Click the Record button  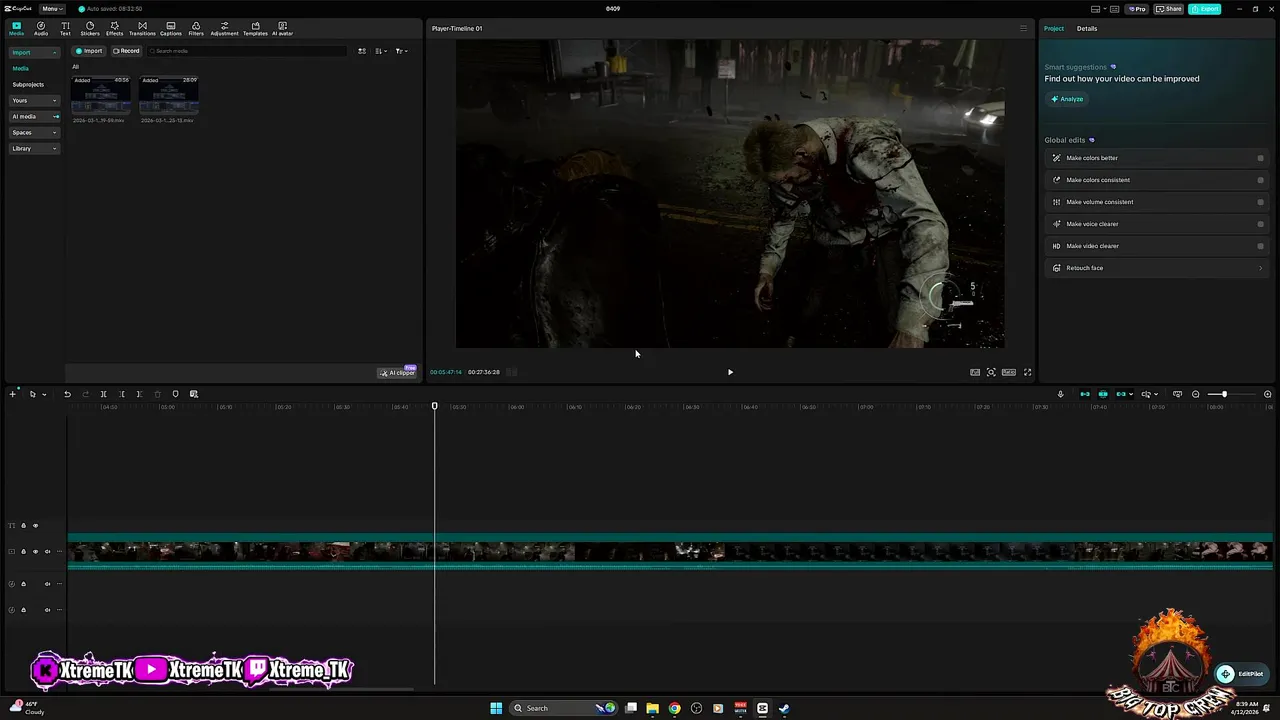click(126, 51)
